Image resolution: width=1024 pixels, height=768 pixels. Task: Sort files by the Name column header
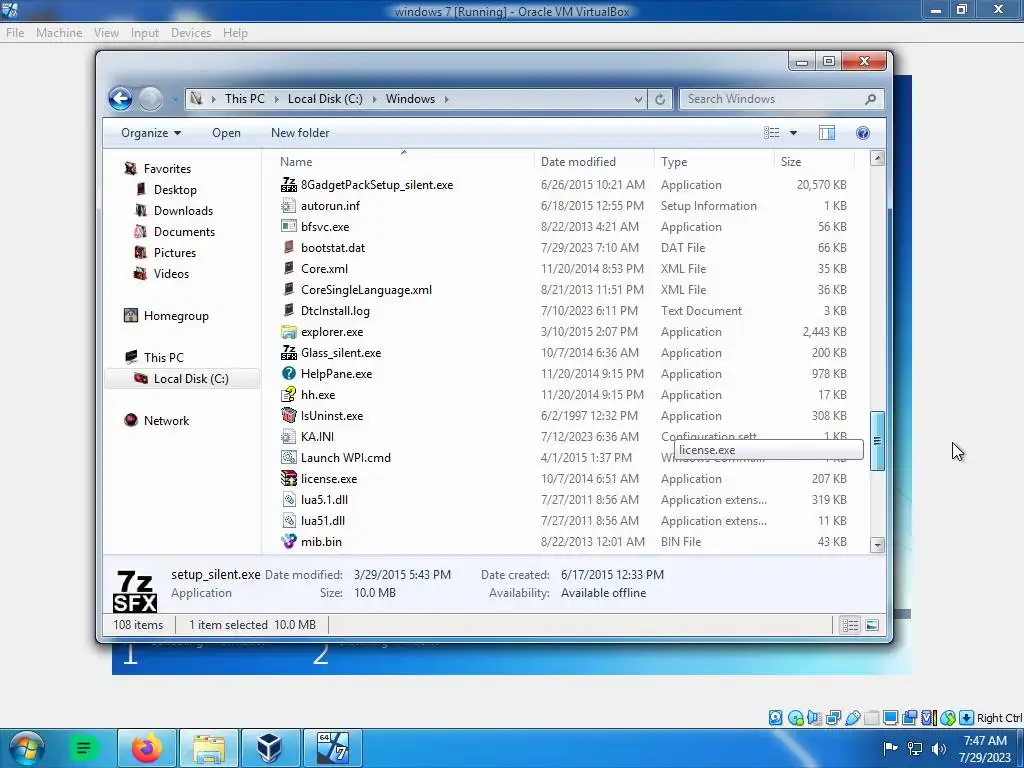click(x=403, y=161)
